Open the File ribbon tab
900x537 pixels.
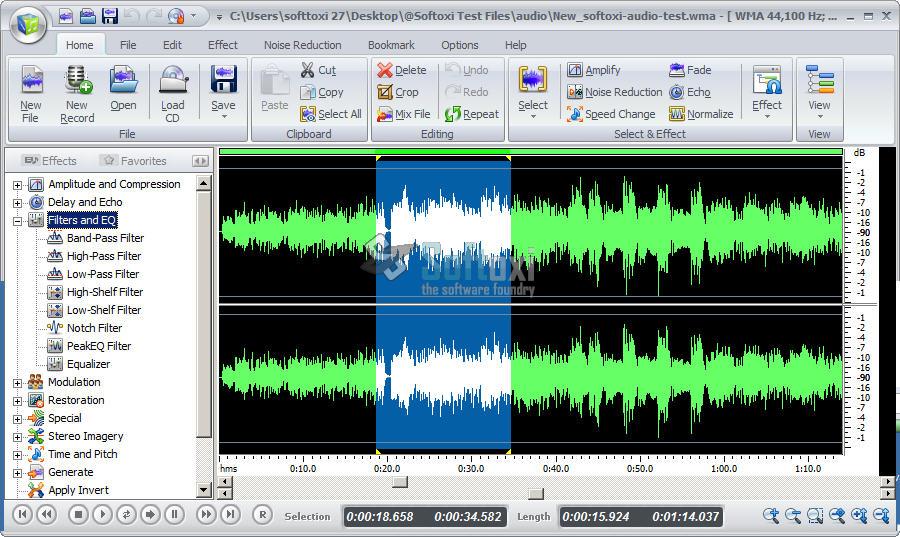point(128,45)
